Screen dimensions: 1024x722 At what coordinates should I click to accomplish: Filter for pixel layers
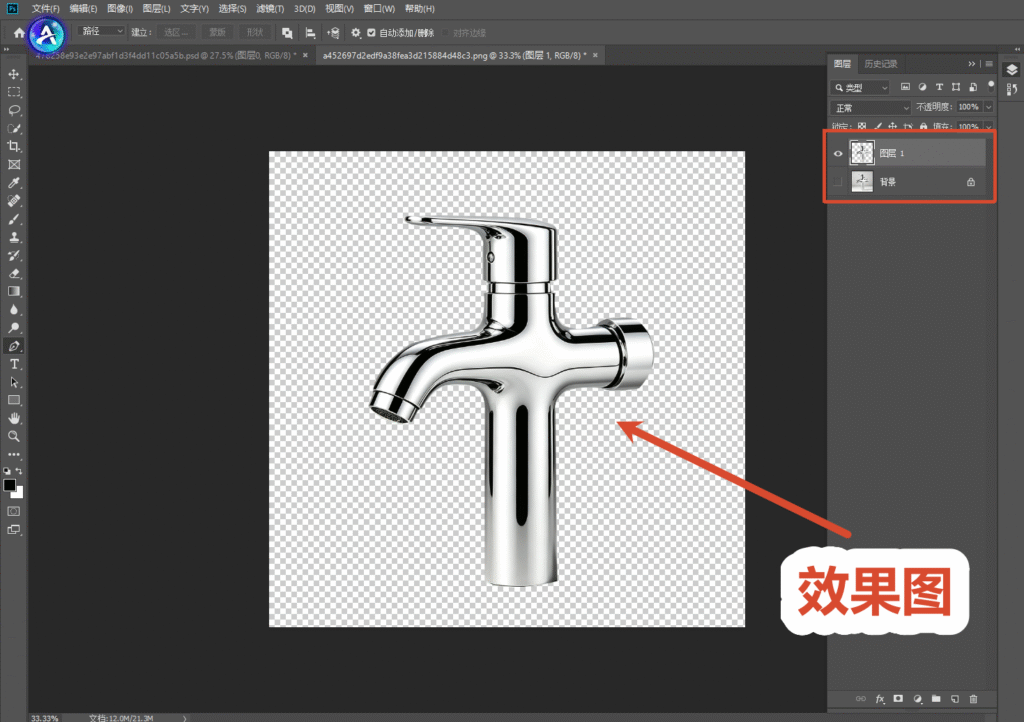(x=905, y=87)
